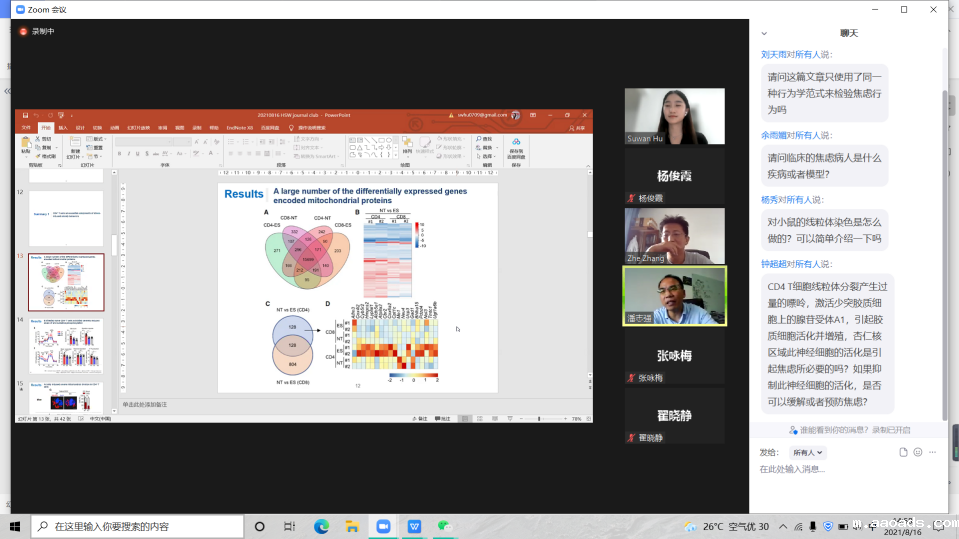Click the File Explorer taskbar icon
Screen dimensions: 959x539
click(352, 526)
